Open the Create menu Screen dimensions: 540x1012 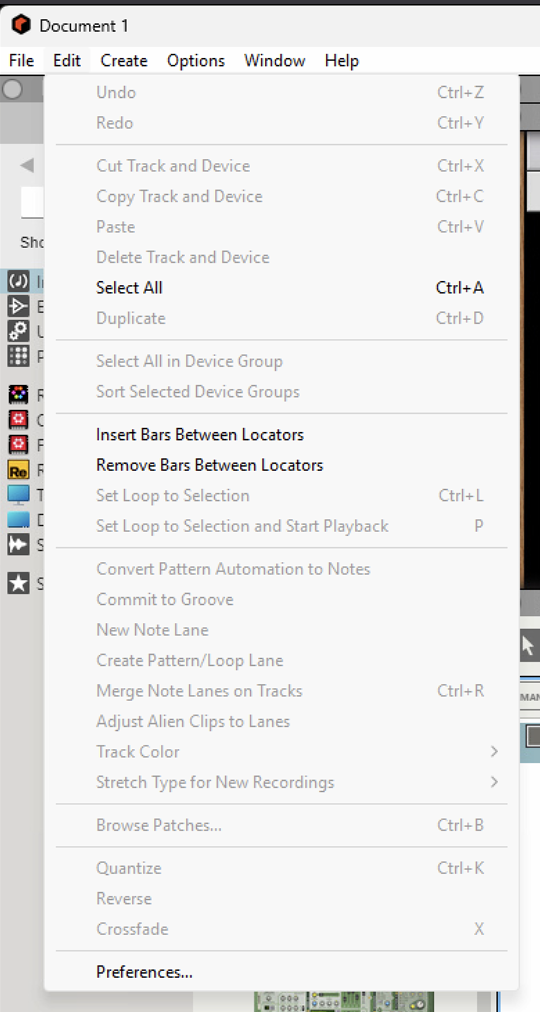pos(124,61)
